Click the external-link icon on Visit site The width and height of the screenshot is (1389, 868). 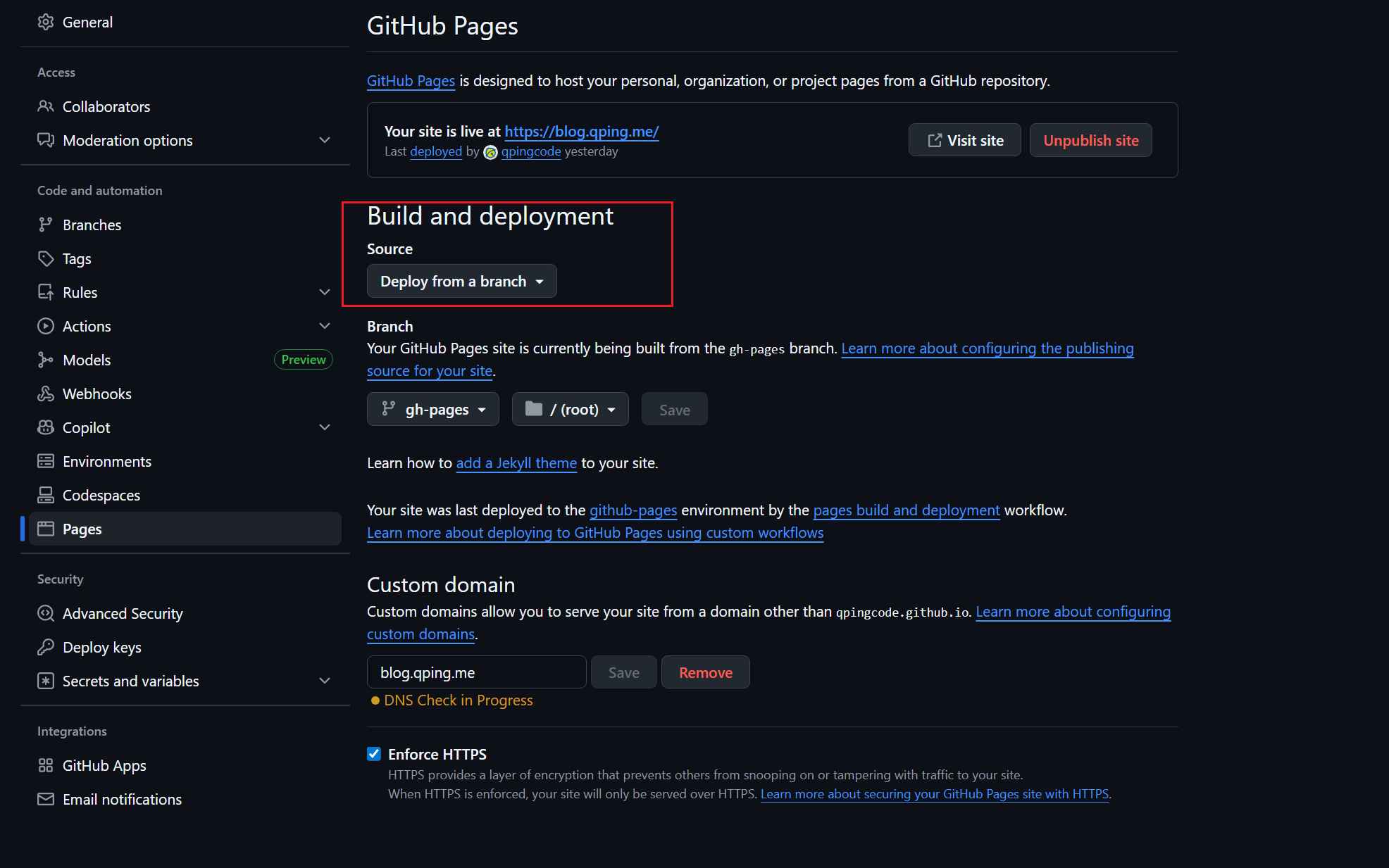935,141
